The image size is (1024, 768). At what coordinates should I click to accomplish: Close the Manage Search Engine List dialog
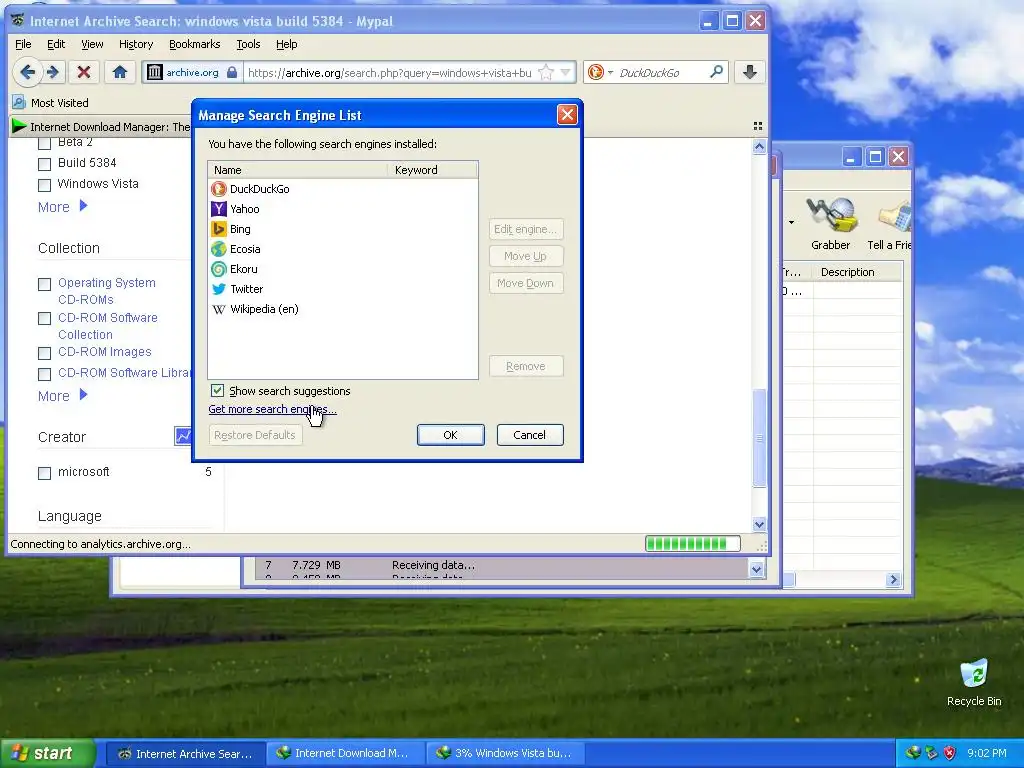tap(567, 115)
